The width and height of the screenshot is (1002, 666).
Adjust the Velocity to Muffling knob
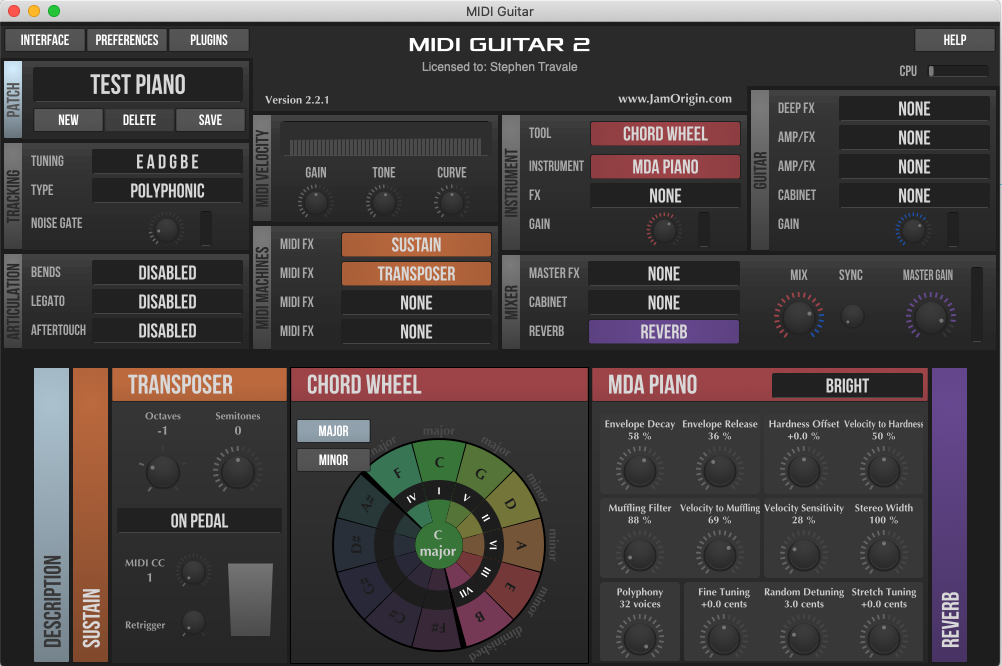(x=720, y=555)
